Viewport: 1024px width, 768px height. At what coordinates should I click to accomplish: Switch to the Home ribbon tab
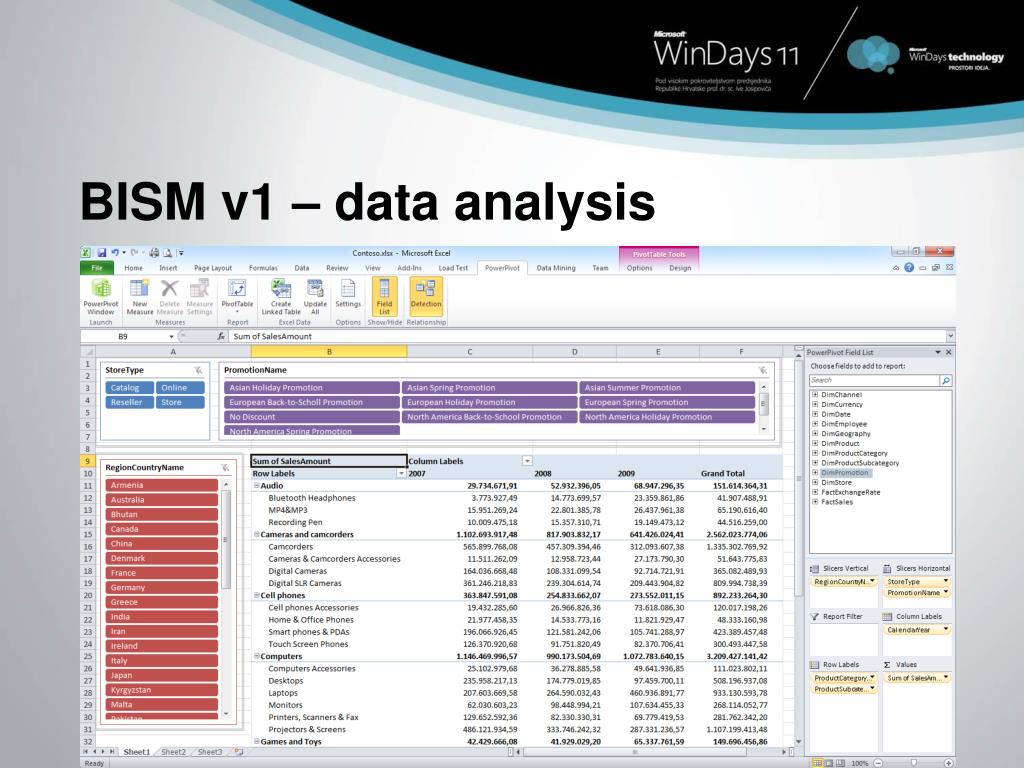(133, 268)
